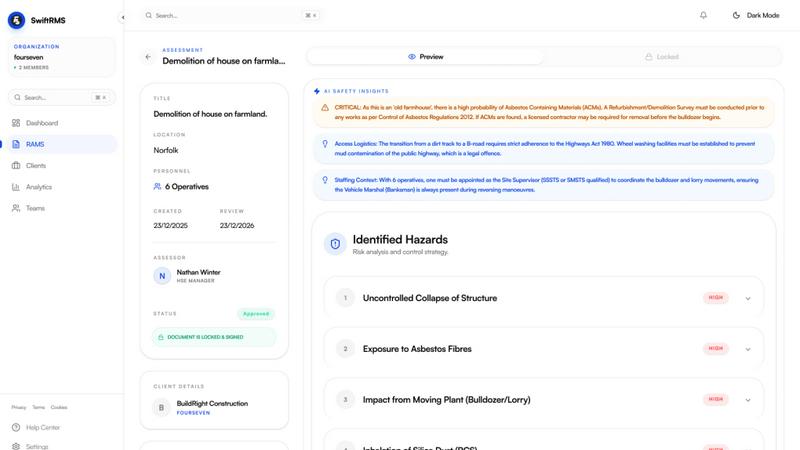Viewport: 800px width, 450px height.
Task: Toggle Dark Mode
Action: (x=756, y=15)
